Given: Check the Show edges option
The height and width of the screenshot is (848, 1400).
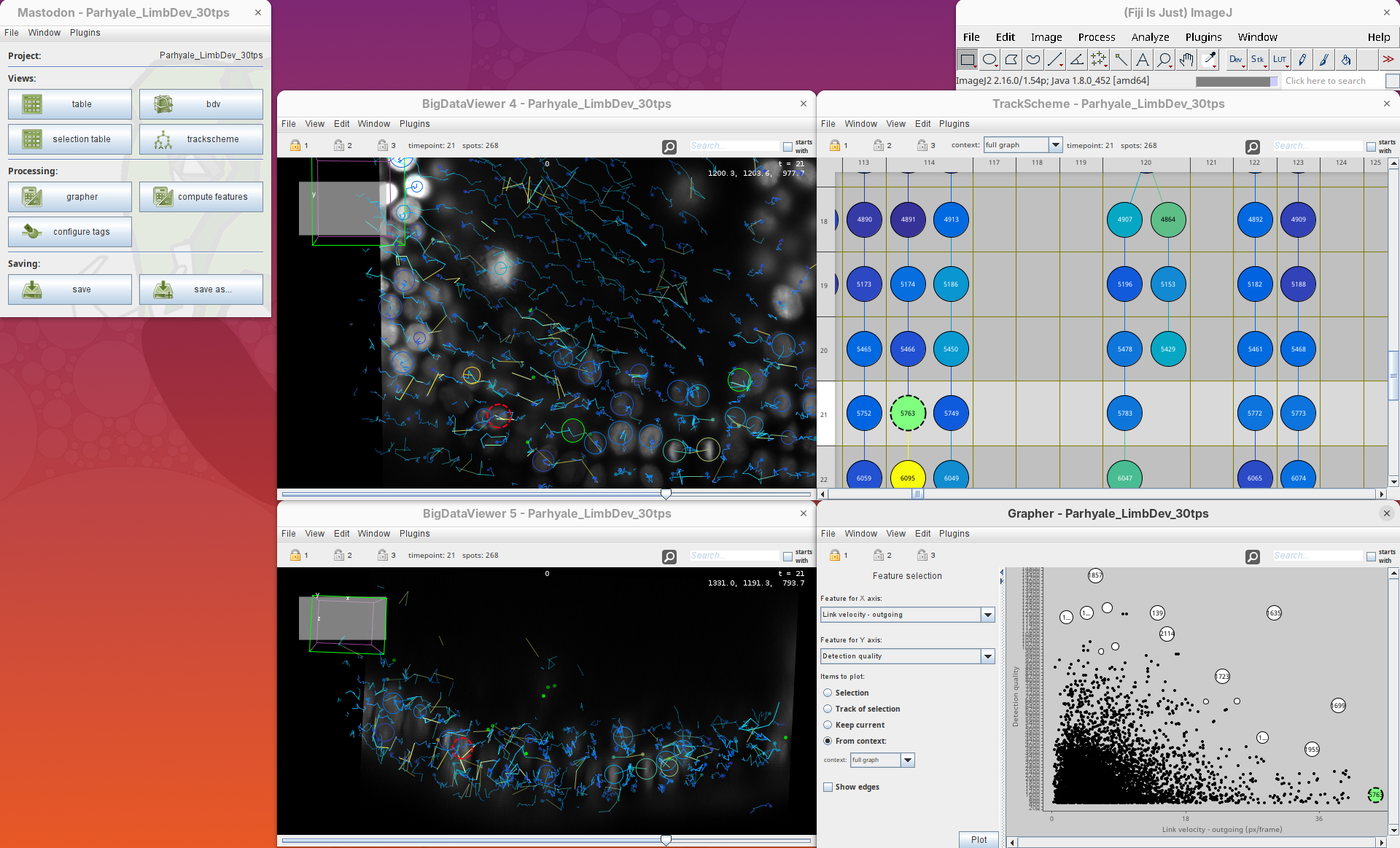Looking at the screenshot, I should point(828,787).
